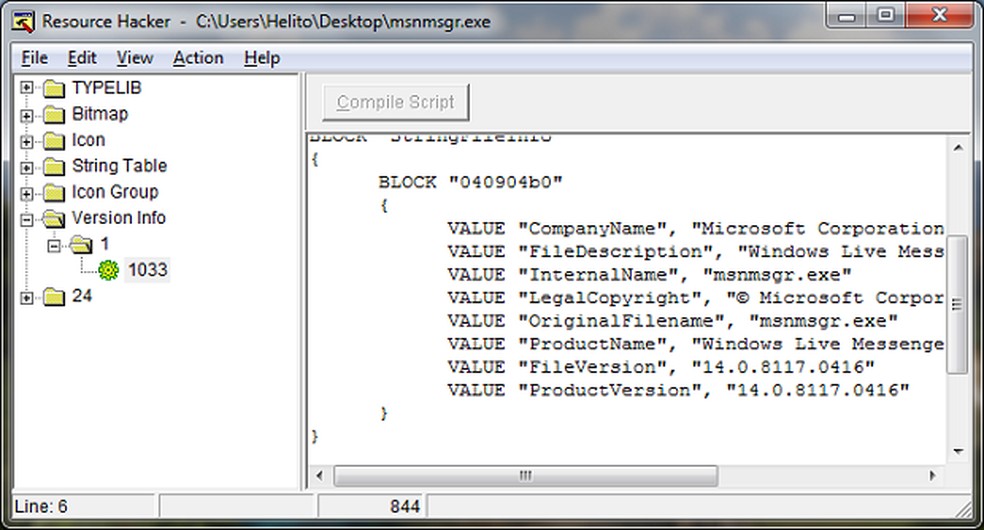Click the folder icon next to 24
984x530 pixels.
(x=54, y=297)
